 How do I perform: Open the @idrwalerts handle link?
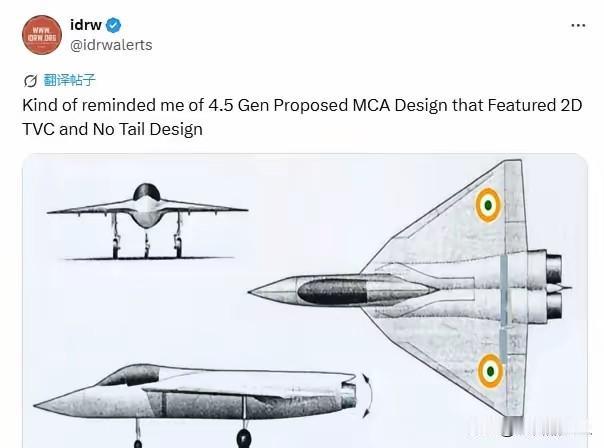pyautogui.click(x=111, y=45)
